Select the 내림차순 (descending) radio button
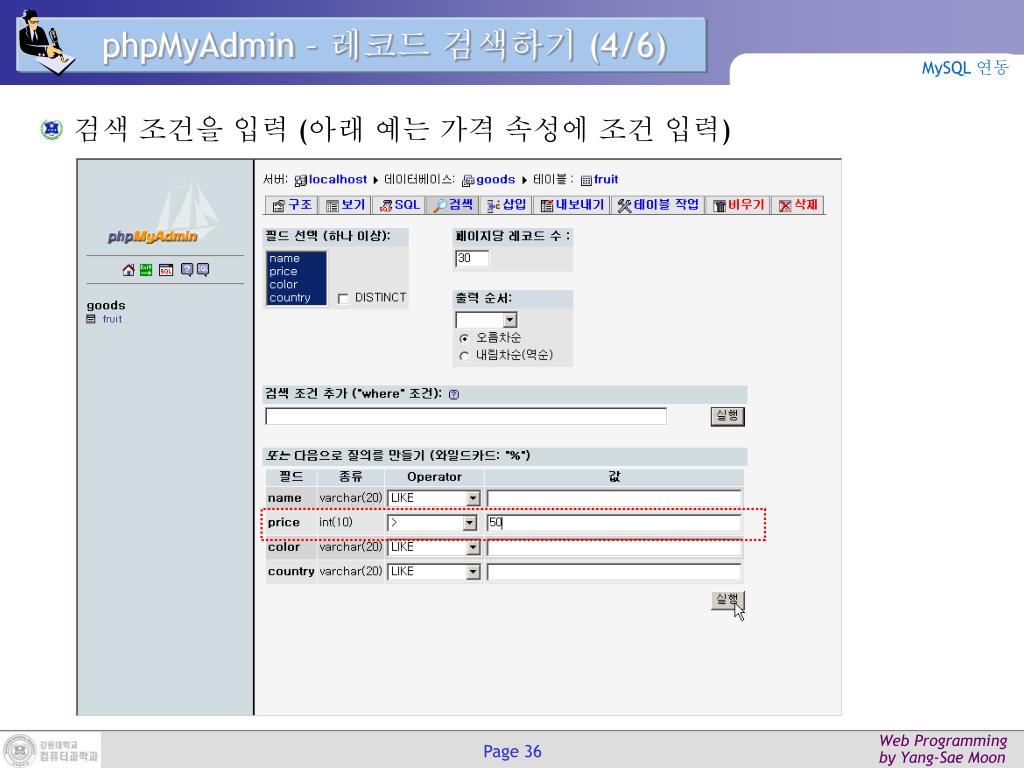Screen dimensions: 1024x768 (x=464, y=356)
